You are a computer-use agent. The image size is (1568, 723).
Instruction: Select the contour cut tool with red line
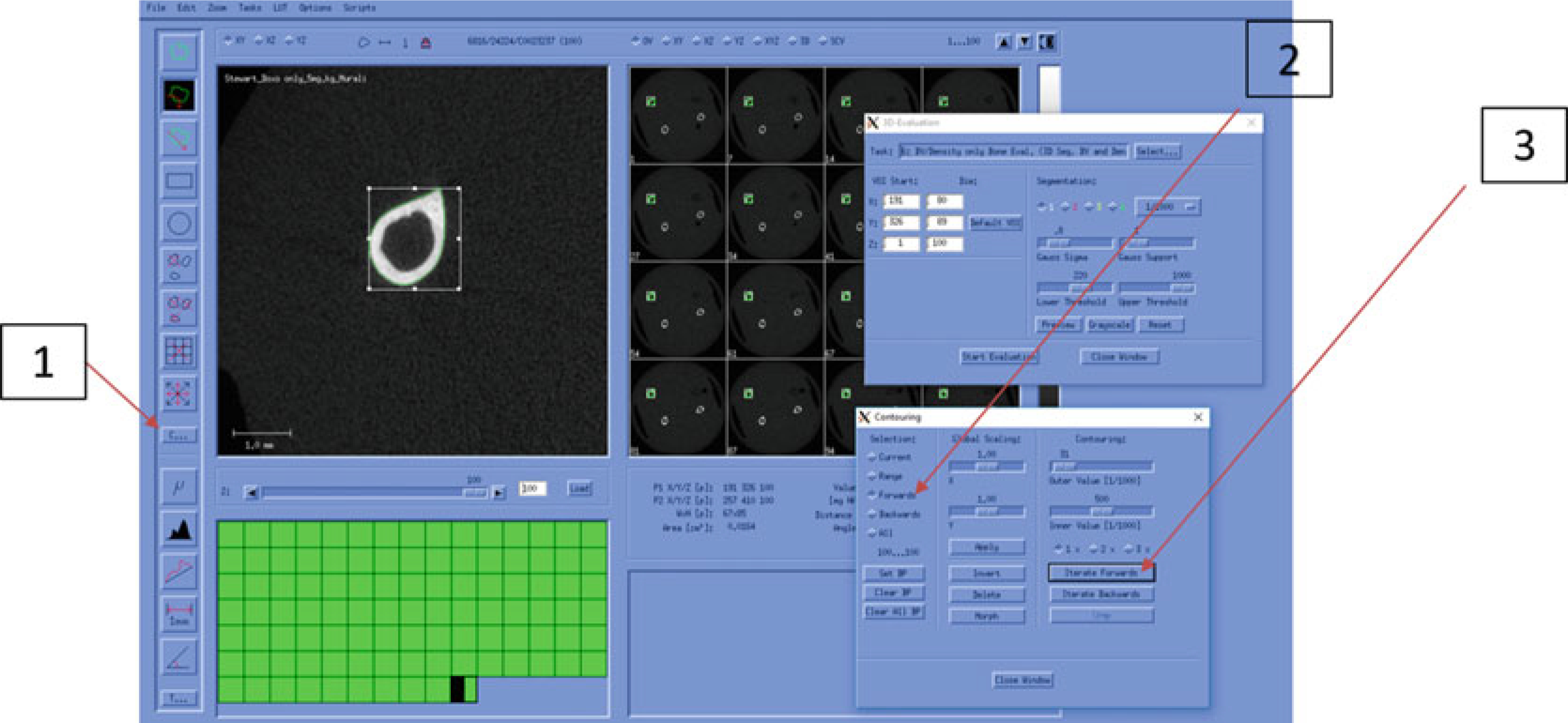[x=178, y=139]
